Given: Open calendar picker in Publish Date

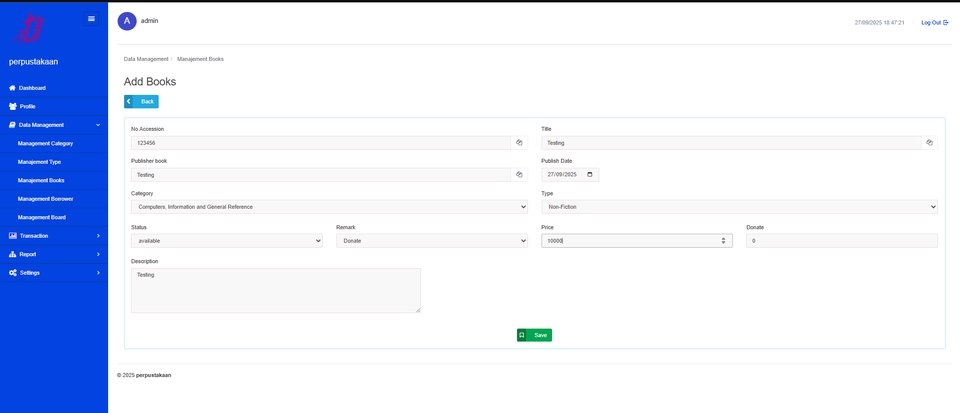Looking at the screenshot, I should coord(590,175).
